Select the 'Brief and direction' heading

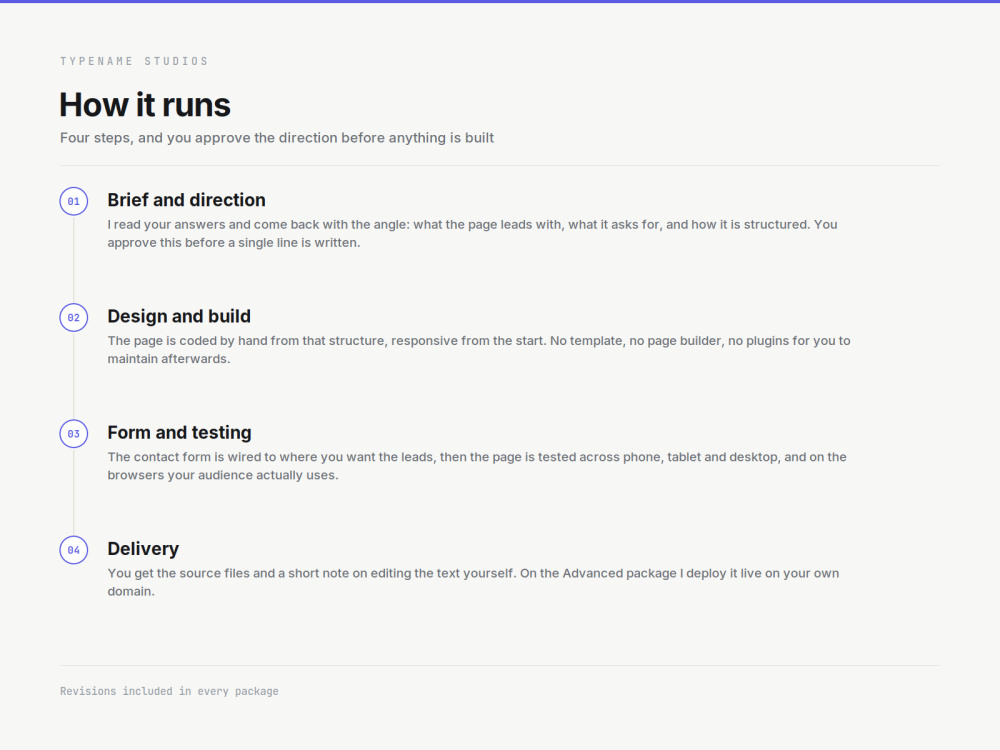[186, 200]
